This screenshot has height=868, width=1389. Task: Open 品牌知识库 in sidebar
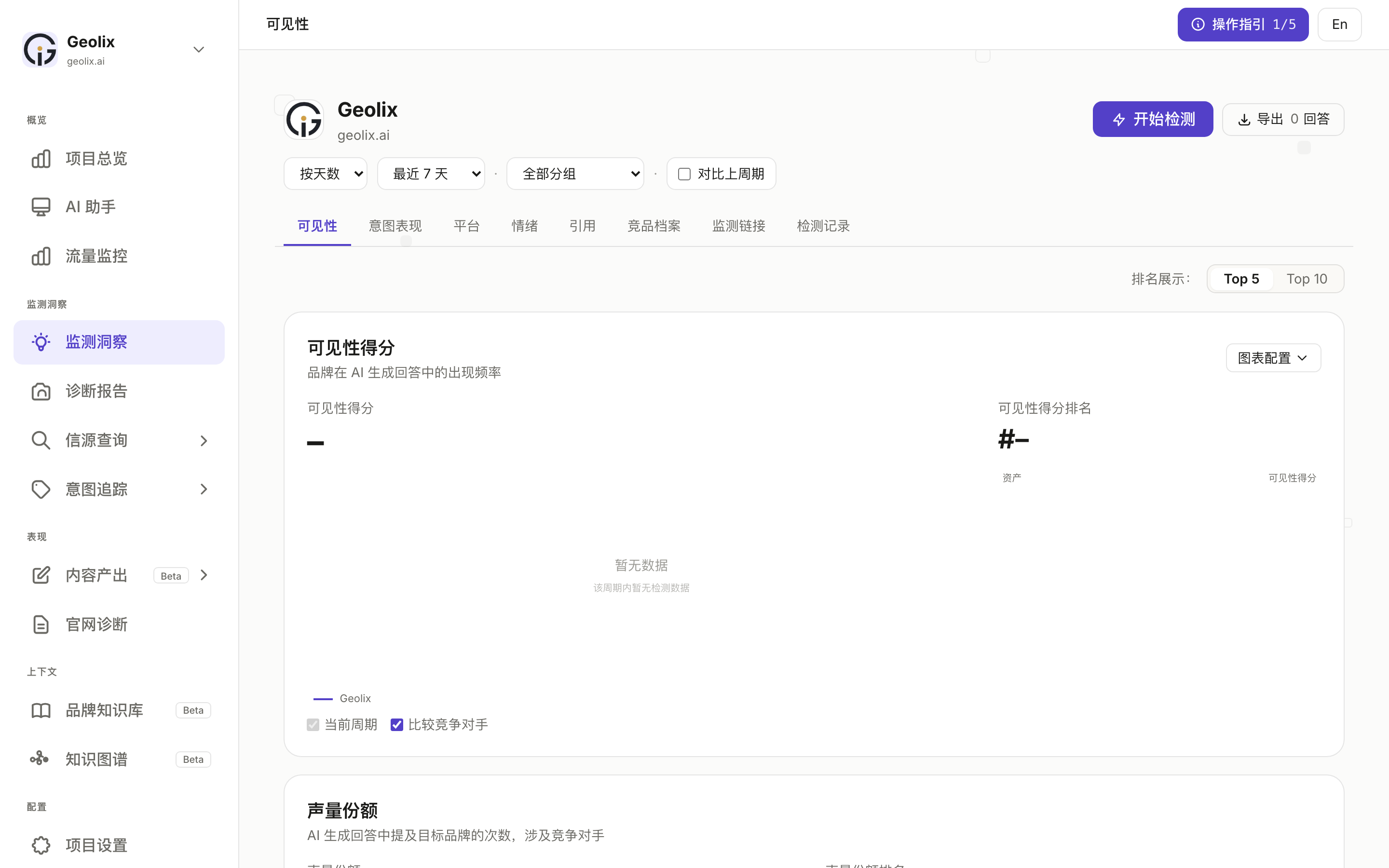point(119,711)
